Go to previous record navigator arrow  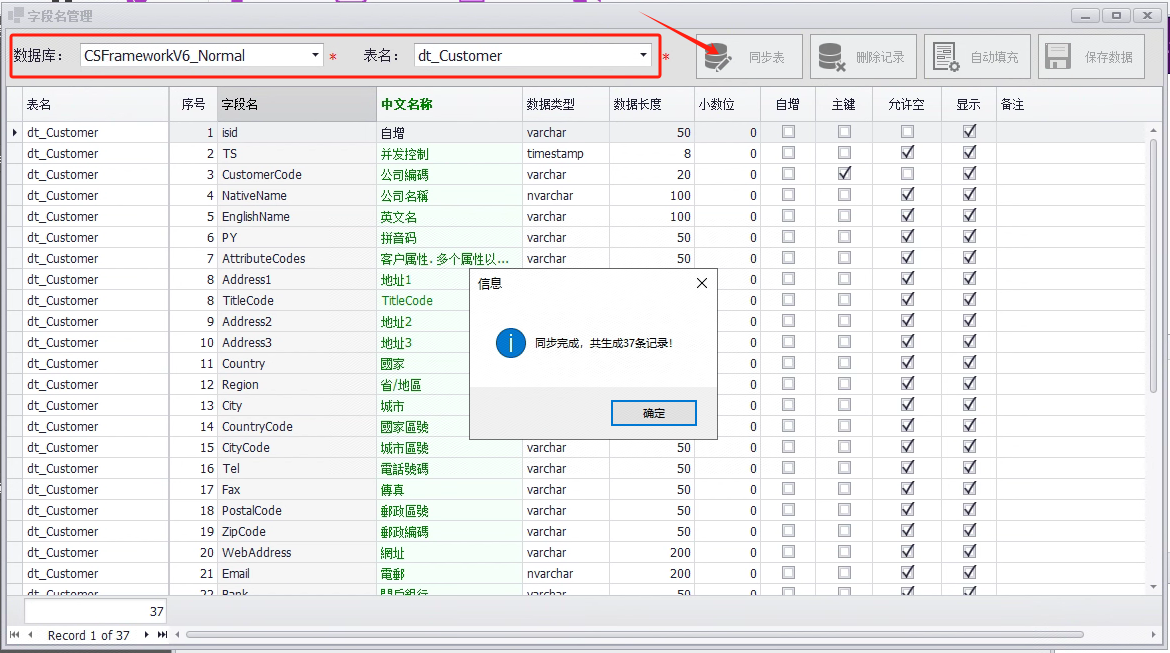31,634
